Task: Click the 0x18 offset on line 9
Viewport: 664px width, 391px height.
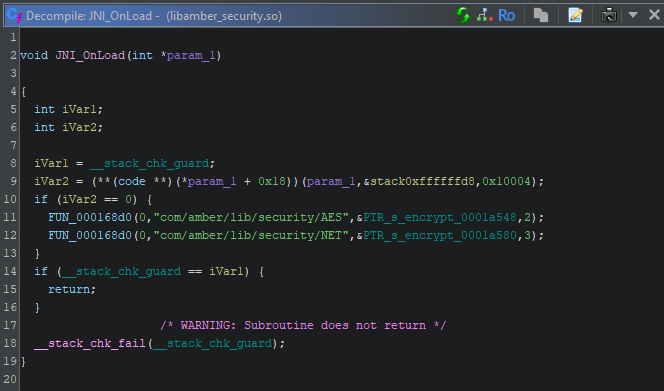Action: pyautogui.click(x=272, y=181)
